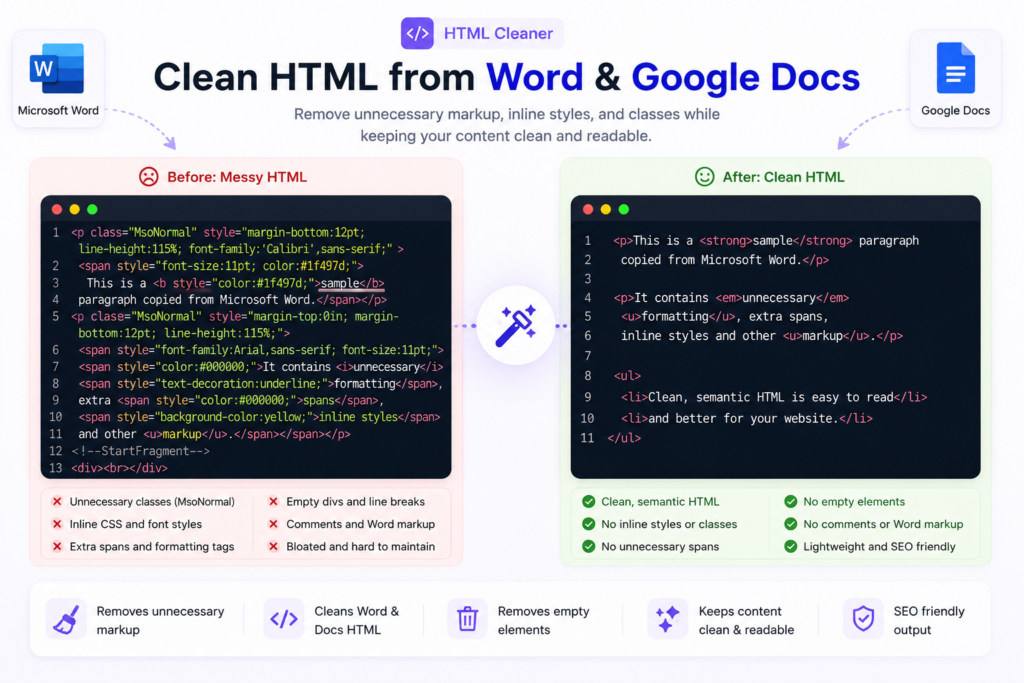Click the After: Clean HTML heading
This screenshot has width=1024, height=683.
(783, 177)
